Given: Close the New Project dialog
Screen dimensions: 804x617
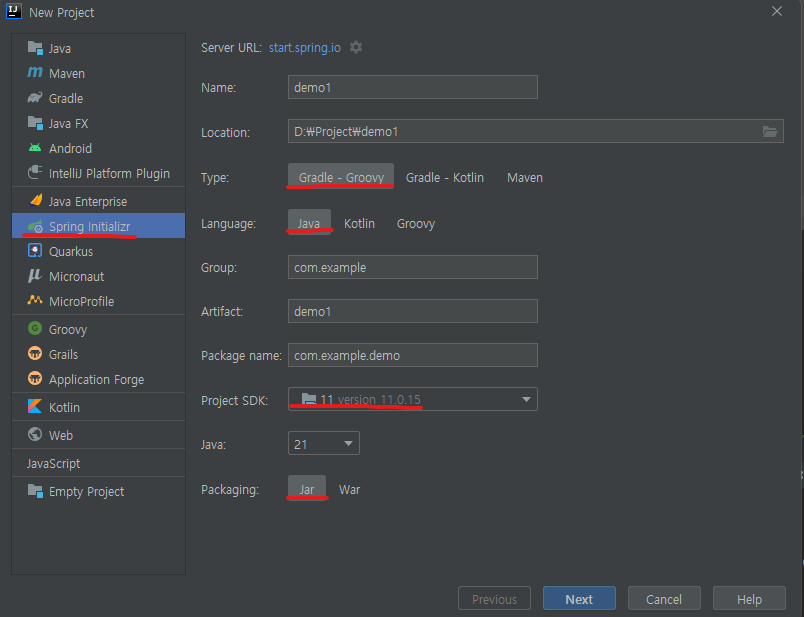Looking at the screenshot, I should [777, 11].
